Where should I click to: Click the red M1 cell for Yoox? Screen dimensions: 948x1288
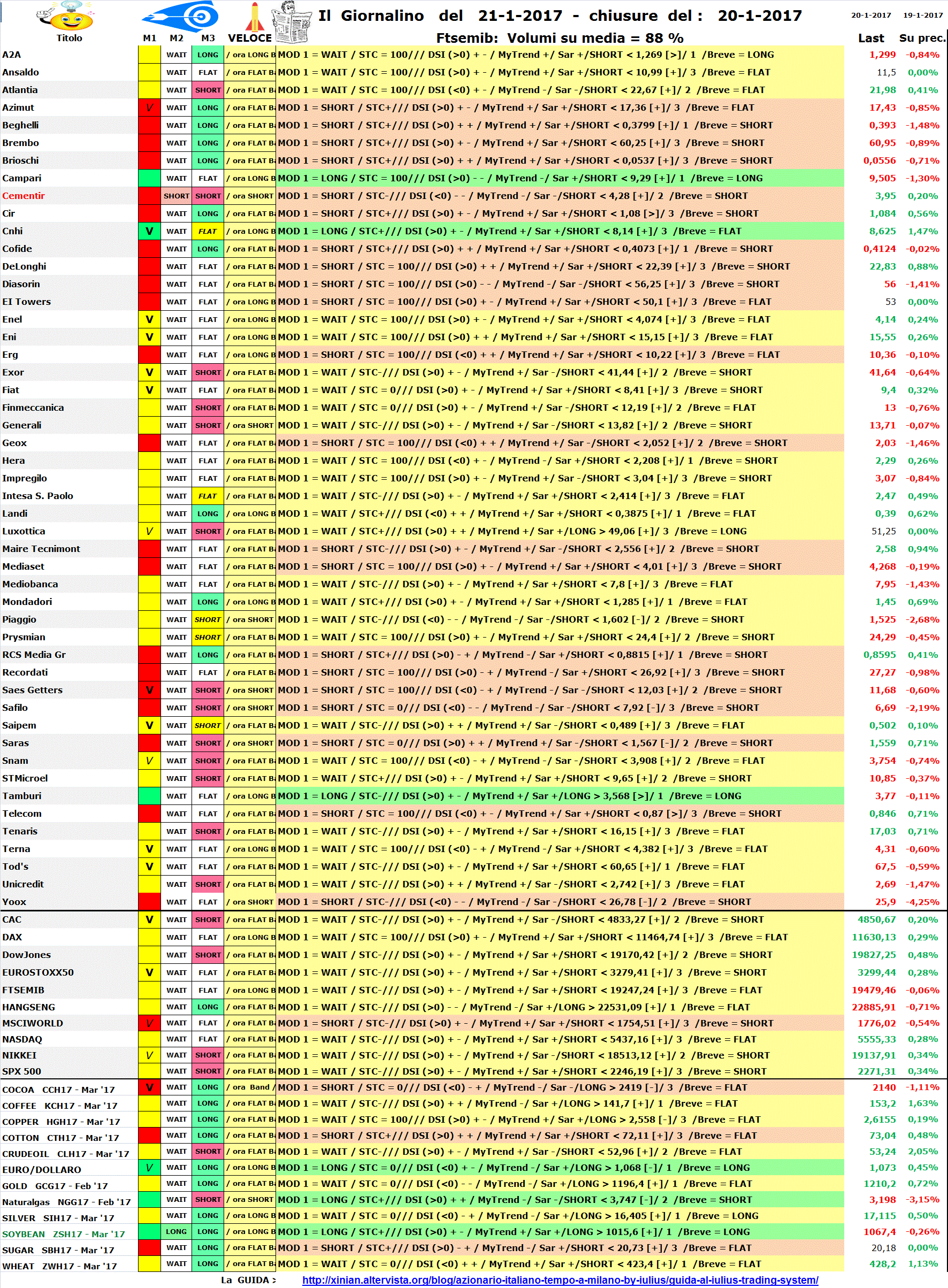(149, 901)
